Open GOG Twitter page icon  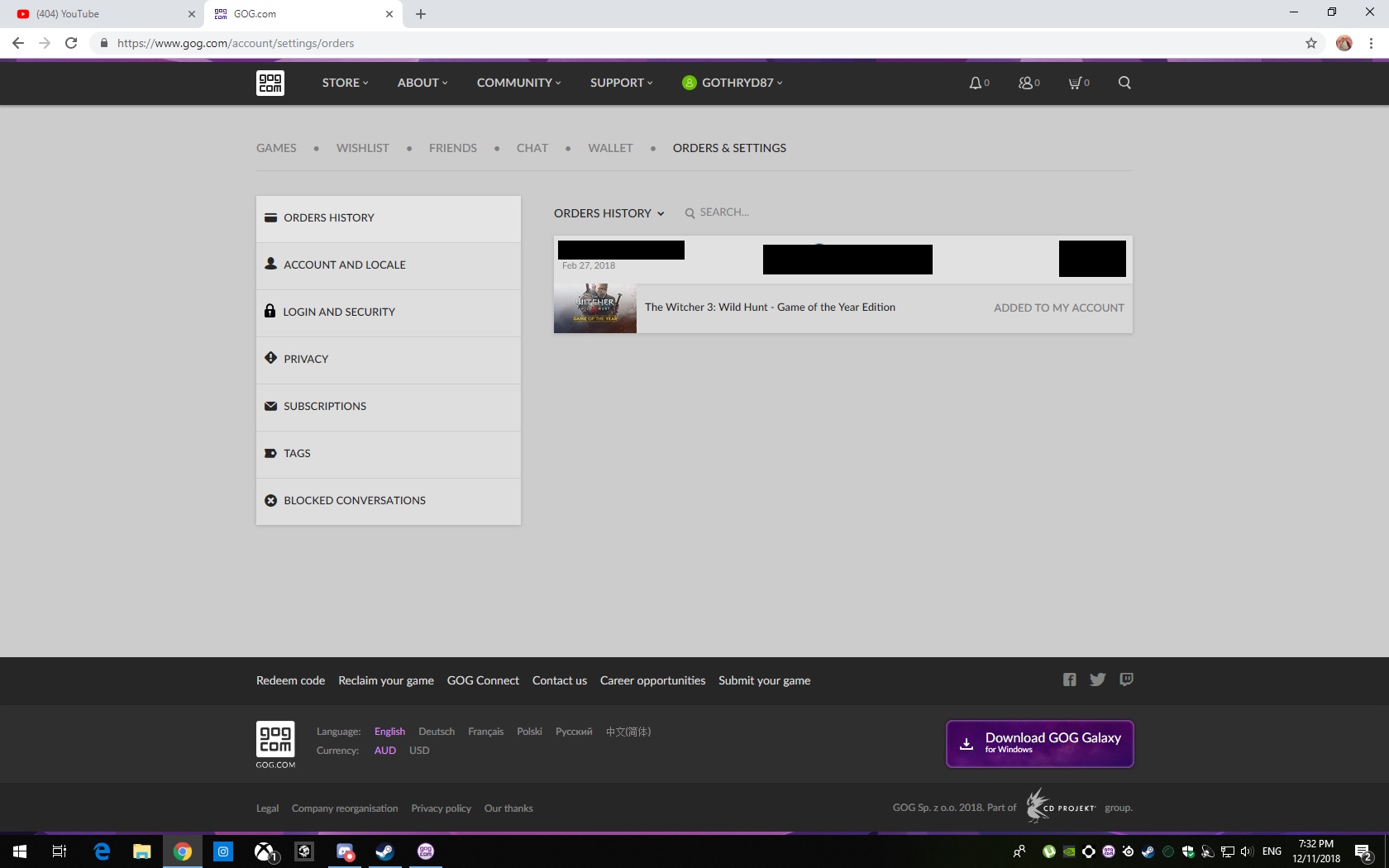pos(1098,680)
